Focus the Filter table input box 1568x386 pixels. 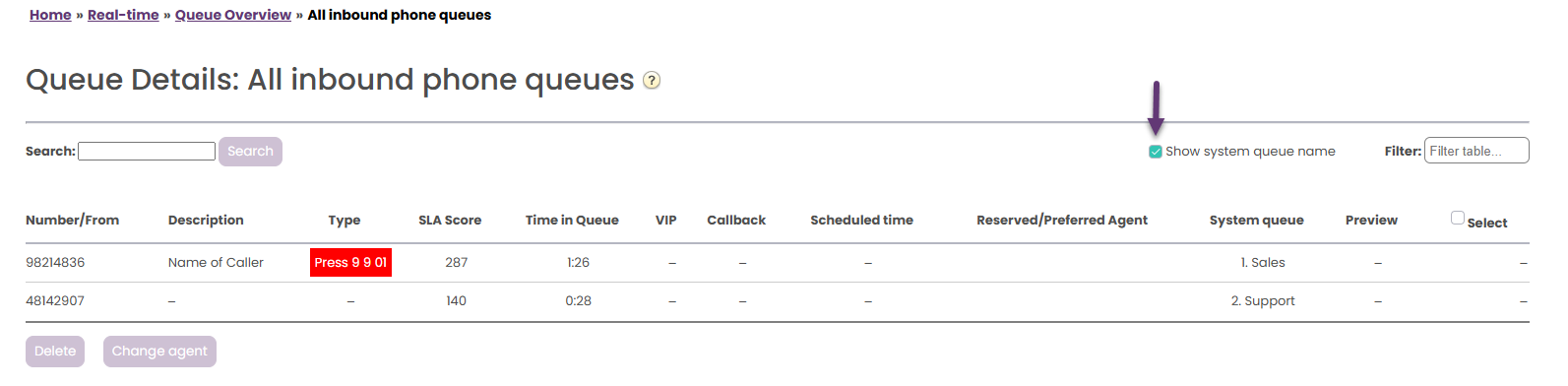click(x=1476, y=151)
